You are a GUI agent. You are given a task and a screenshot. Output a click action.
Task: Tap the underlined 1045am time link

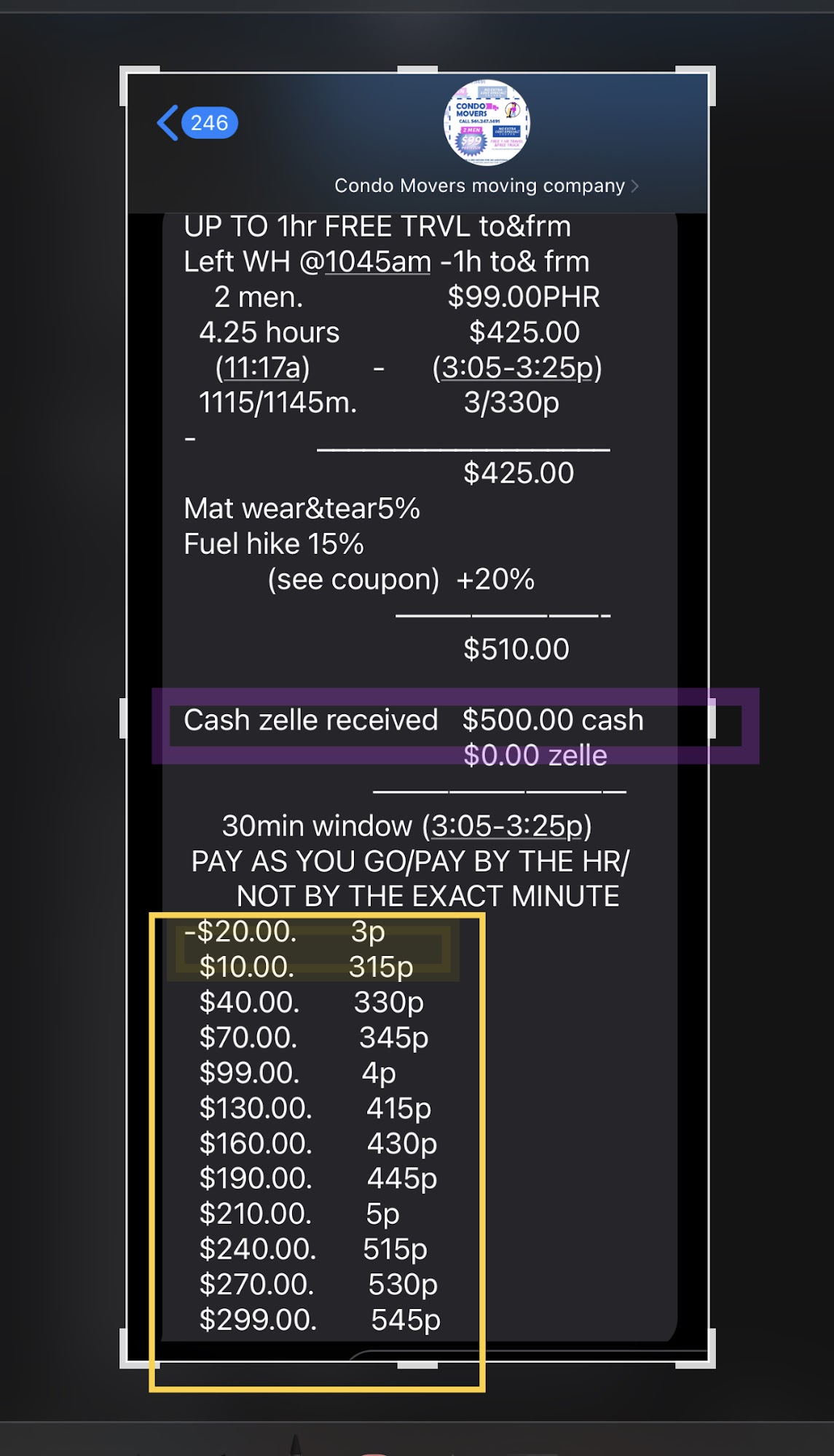(377, 262)
